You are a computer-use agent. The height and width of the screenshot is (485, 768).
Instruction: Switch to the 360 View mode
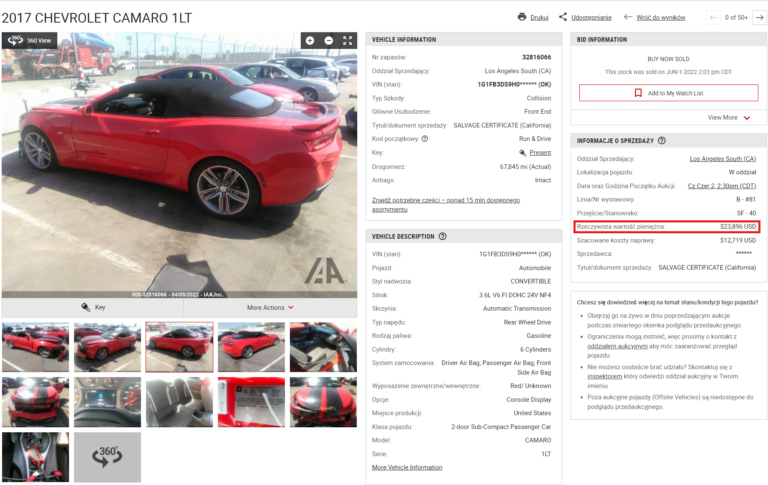click(x=30, y=41)
